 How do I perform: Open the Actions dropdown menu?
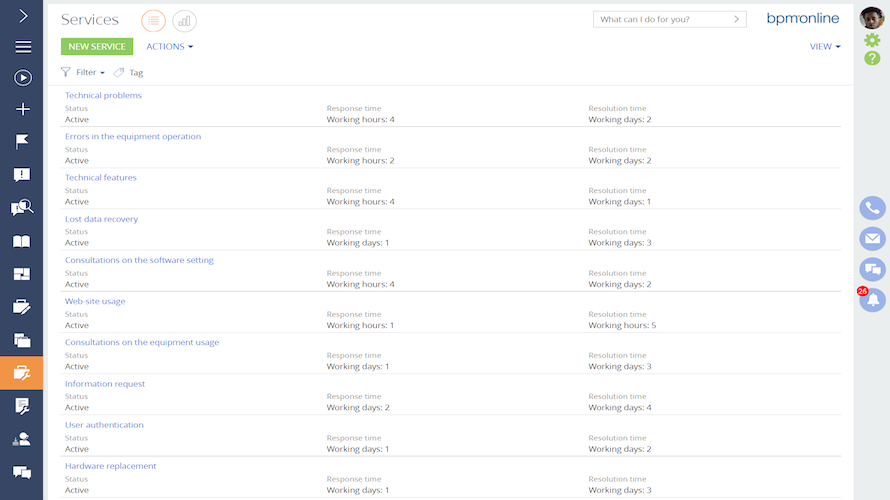[169, 46]
